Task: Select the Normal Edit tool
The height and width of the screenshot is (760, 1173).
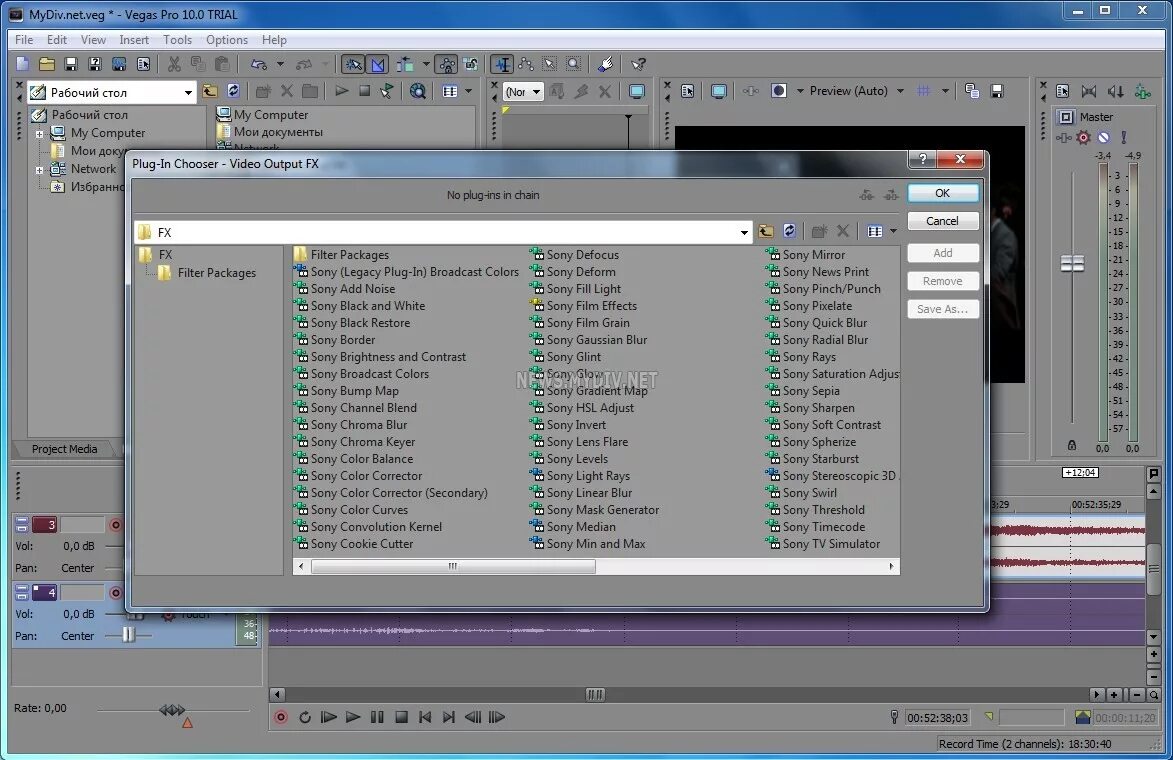Action: pyautogui.click(x=503, y=64)
